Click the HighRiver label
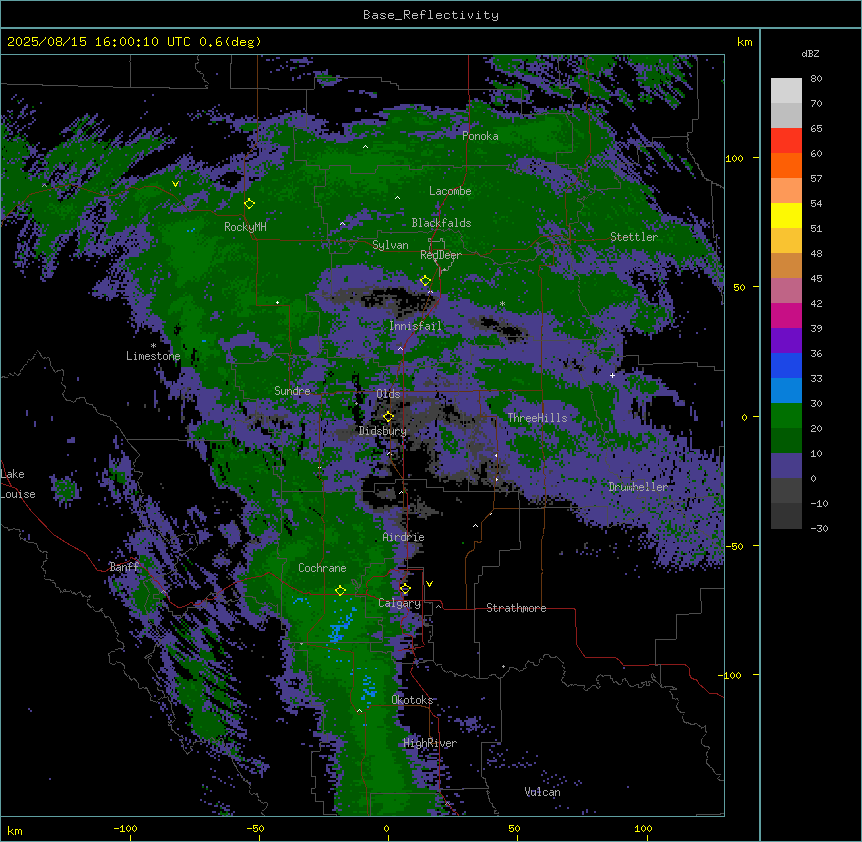This screenshot has height=842, width=862. [430, 743]
